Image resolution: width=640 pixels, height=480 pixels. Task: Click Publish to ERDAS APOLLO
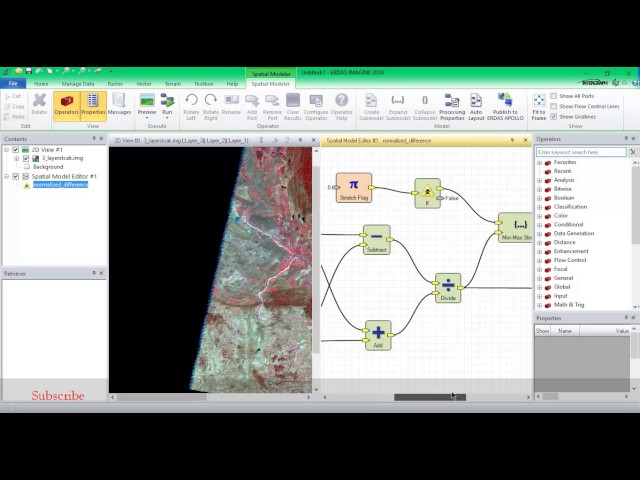(505, 106)
